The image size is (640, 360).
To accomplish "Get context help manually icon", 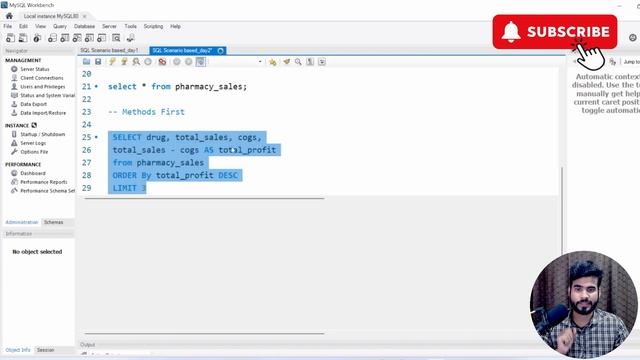I will pos(612,62).
